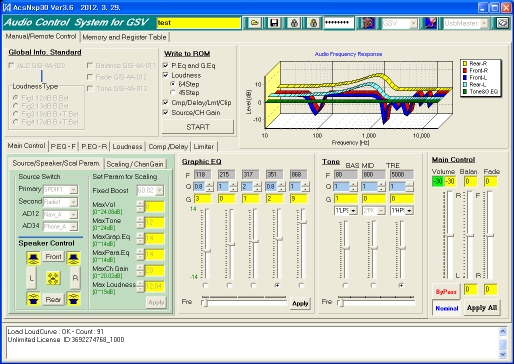Open Fixed Boost dropdown
Image resolution: width=514 pixels, height=364 pixels.
click(160, 190)
